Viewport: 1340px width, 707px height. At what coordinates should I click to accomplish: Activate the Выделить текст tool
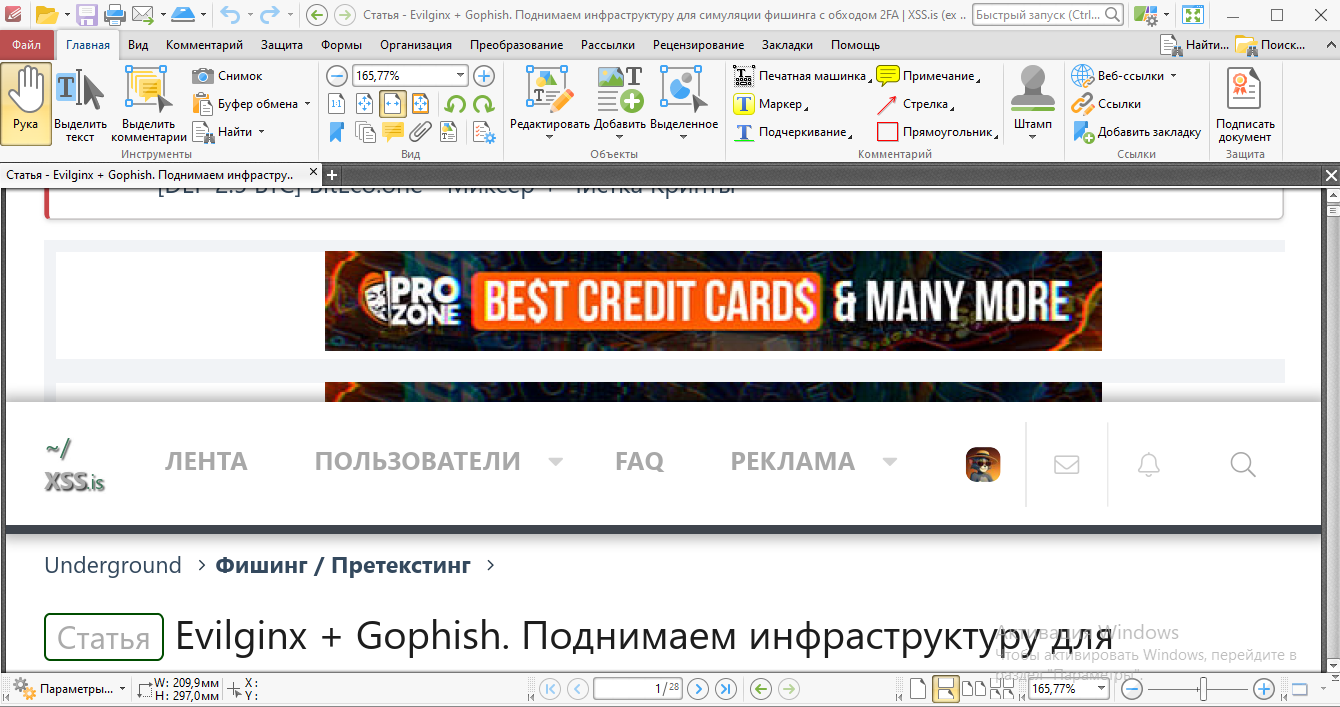(x=80, y=103)
